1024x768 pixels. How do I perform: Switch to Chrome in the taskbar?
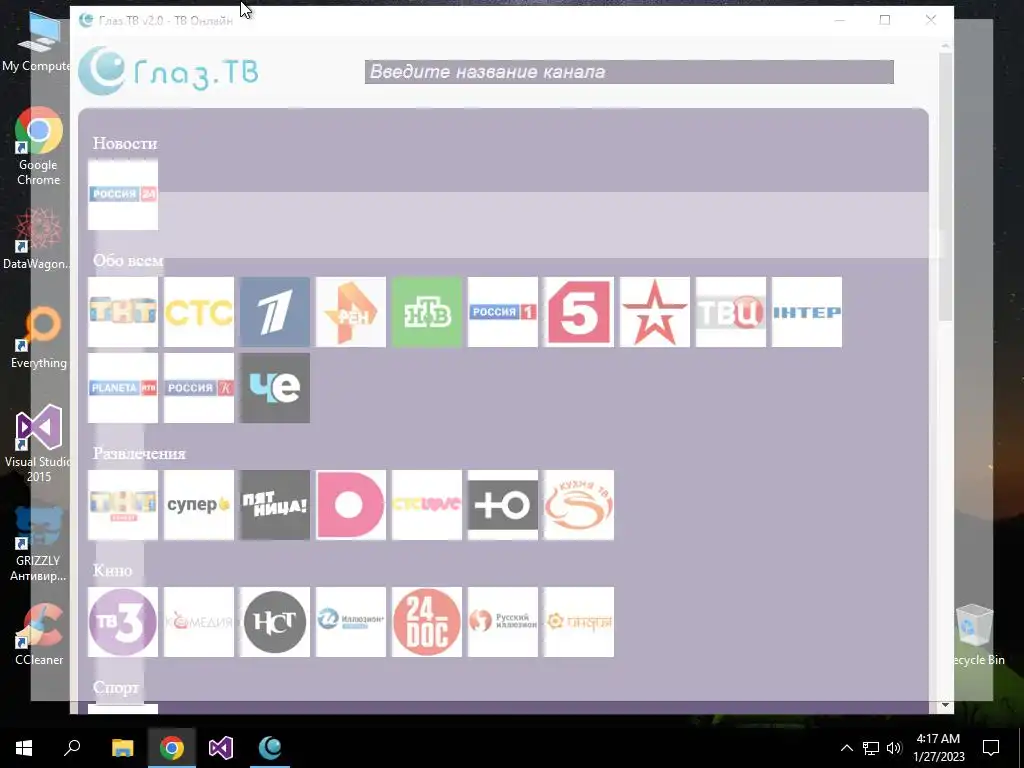(172, 748)
